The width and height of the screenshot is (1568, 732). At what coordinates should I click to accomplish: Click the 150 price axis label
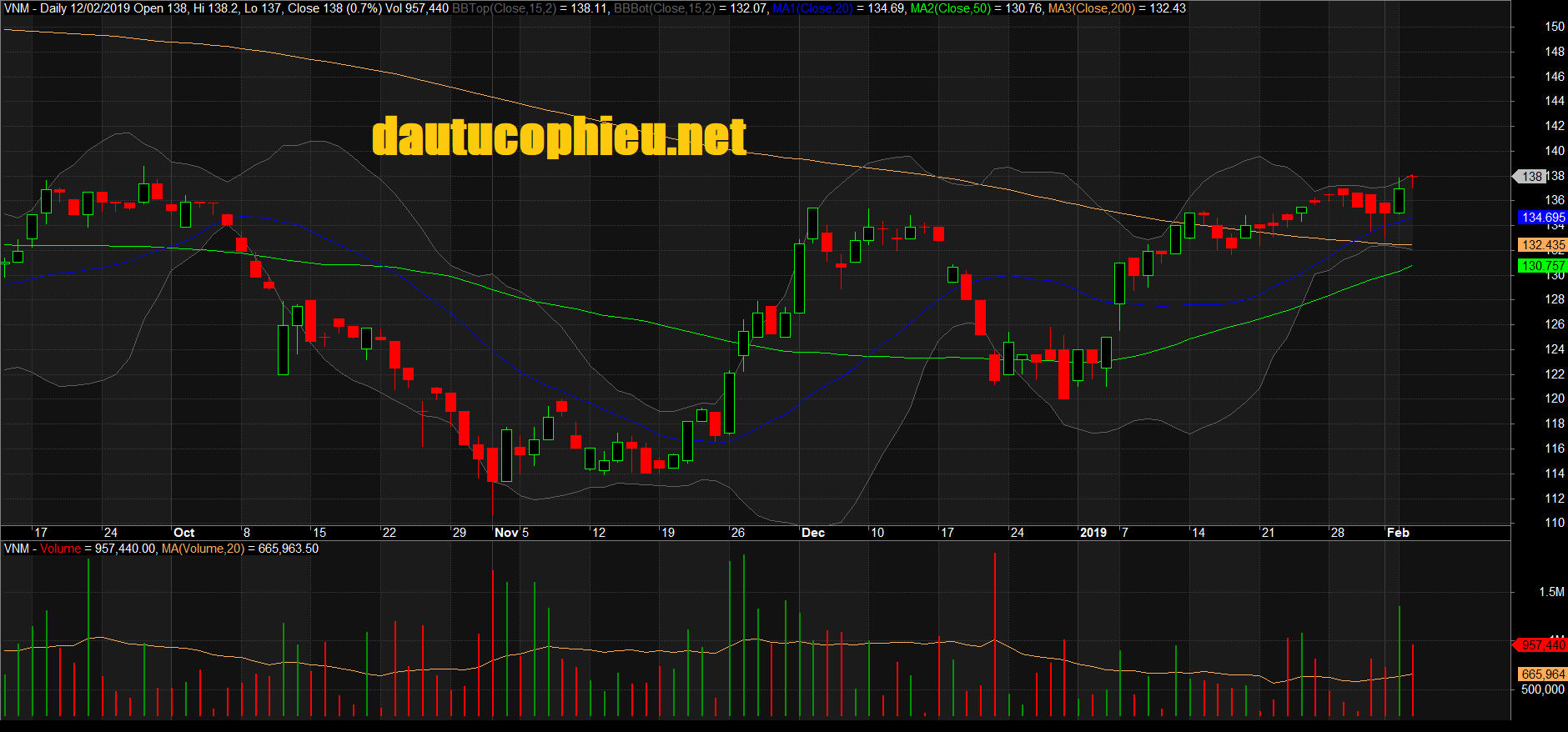click(x=1555, y=27)
